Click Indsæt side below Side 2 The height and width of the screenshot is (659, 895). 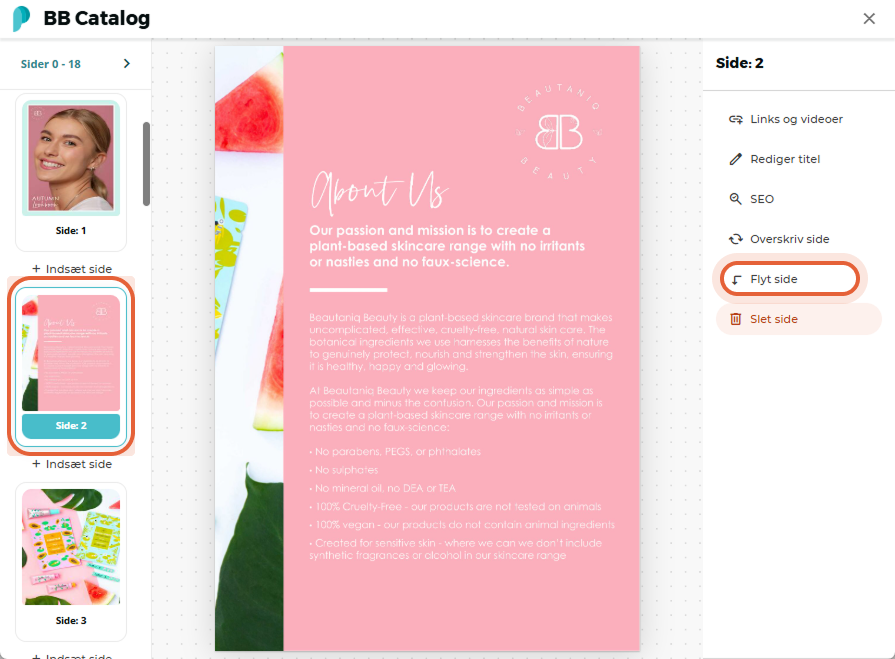(72, 464)
